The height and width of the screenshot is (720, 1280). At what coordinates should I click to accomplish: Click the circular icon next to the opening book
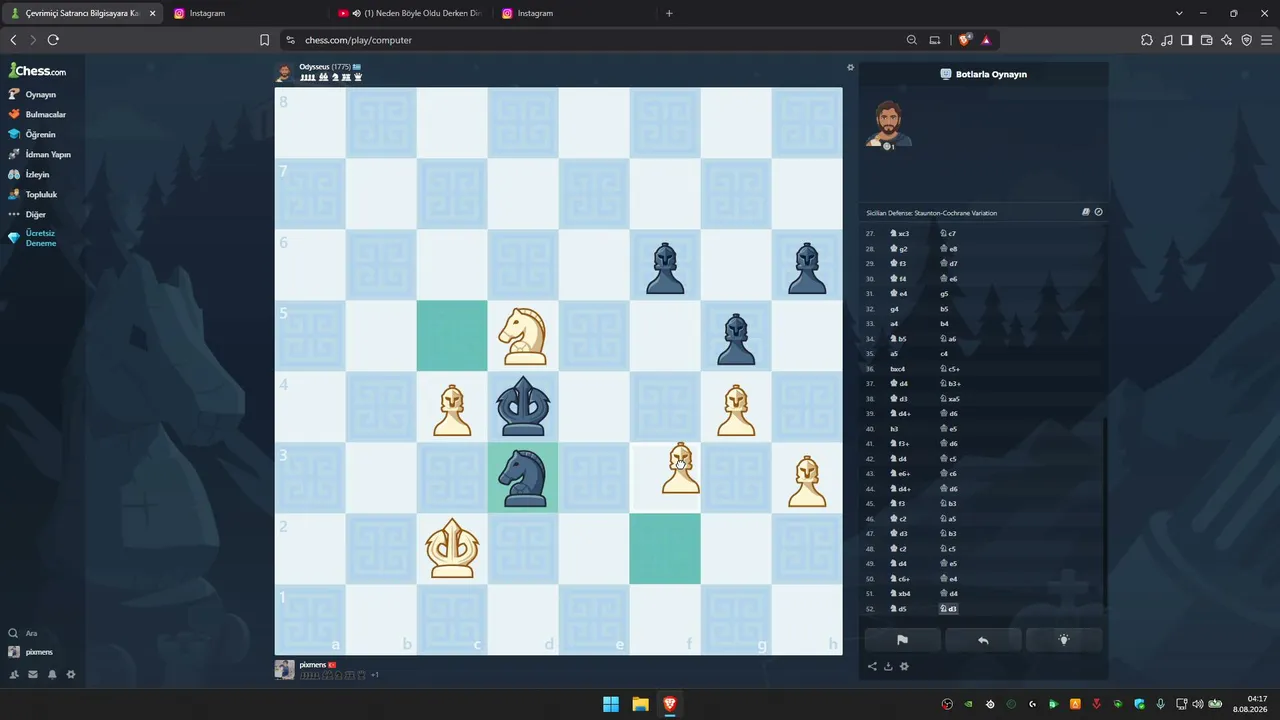1099,212
